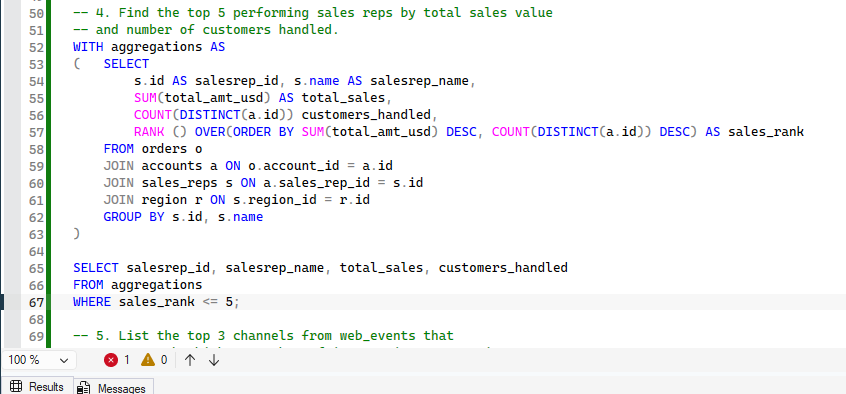Go to next issue with down arrow

(214, 360)
